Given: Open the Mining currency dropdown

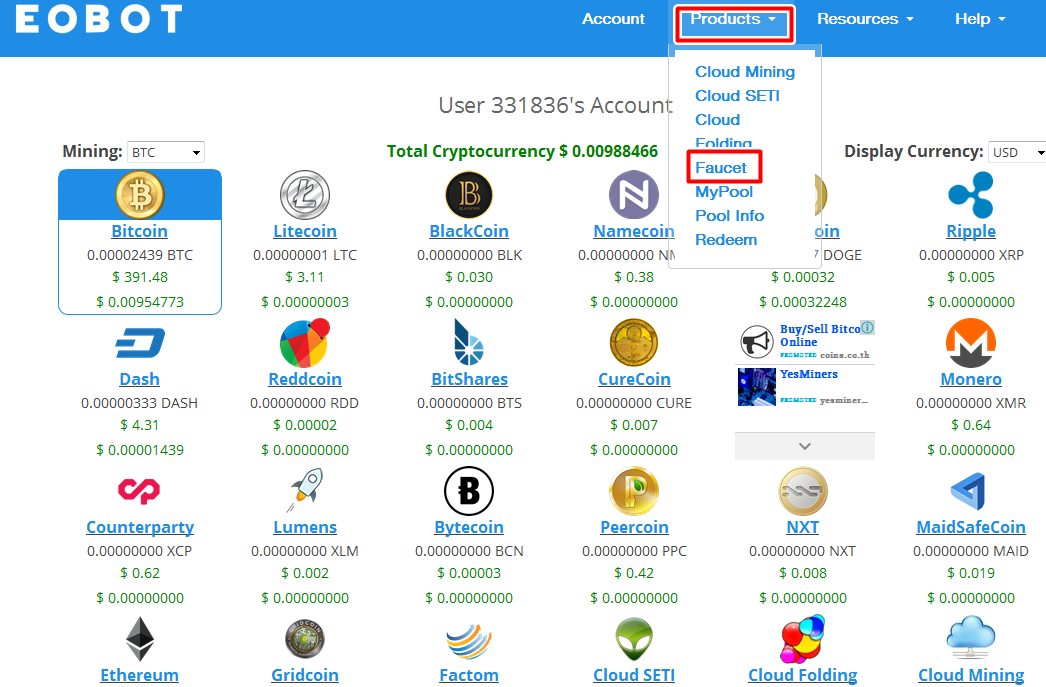Looking at the screenshot, I should tap(166, 153).
